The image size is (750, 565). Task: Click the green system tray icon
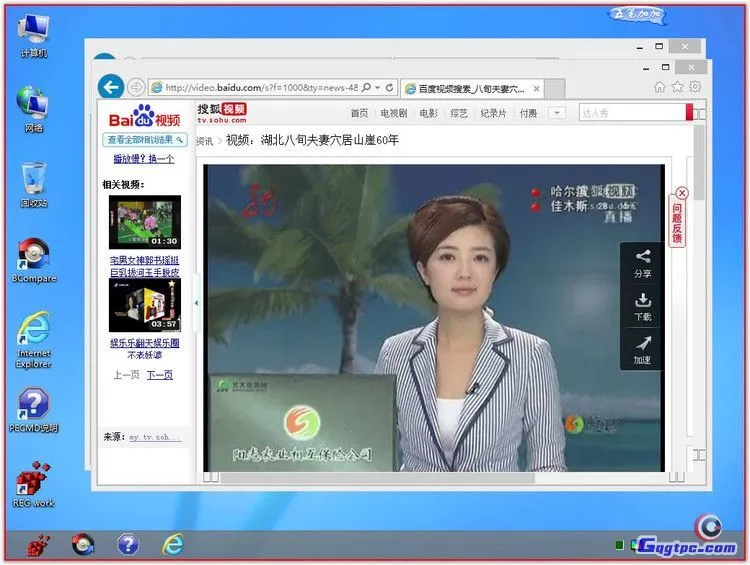619,545
